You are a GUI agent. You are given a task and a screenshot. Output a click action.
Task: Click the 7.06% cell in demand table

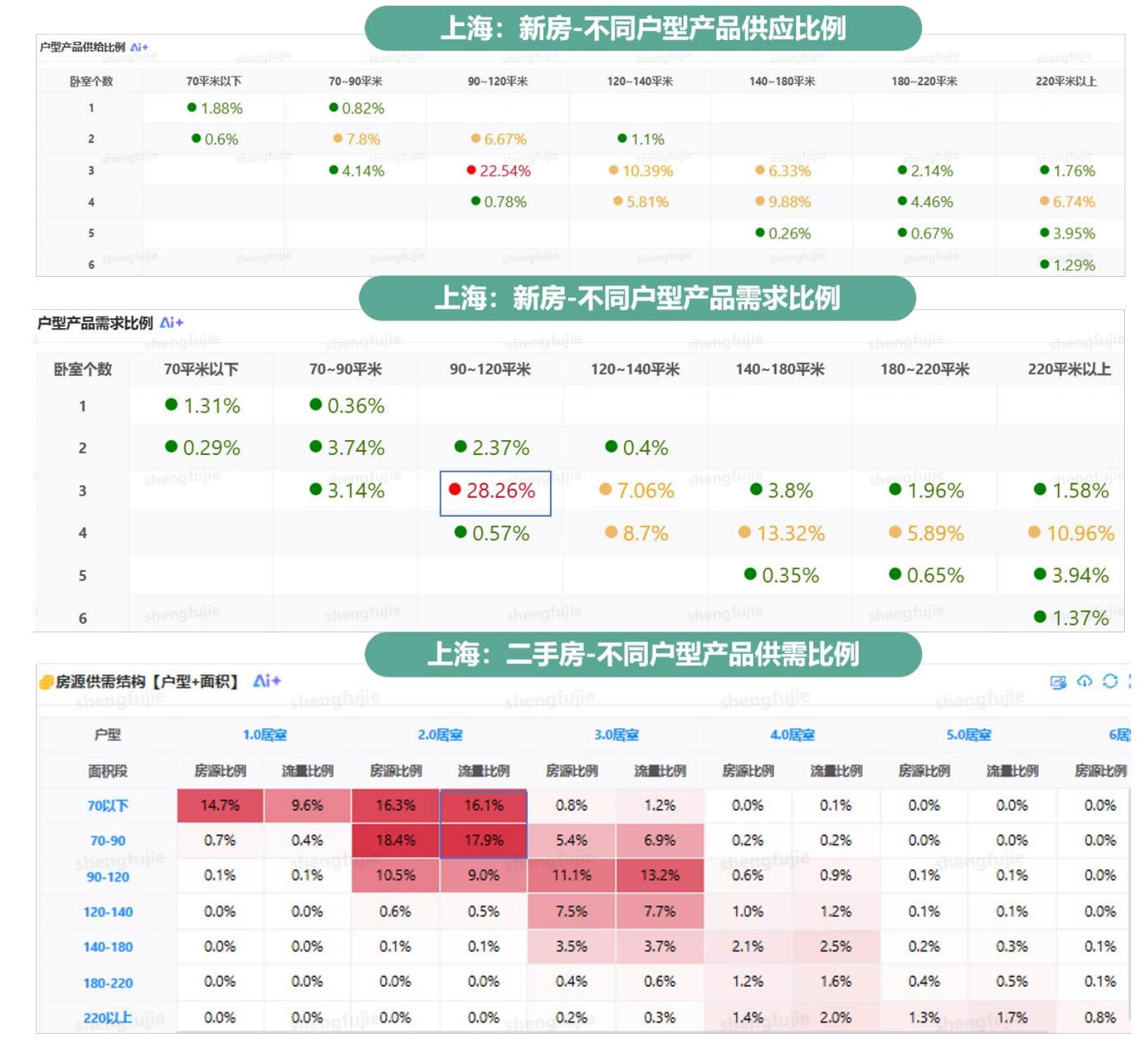point(637,491)
